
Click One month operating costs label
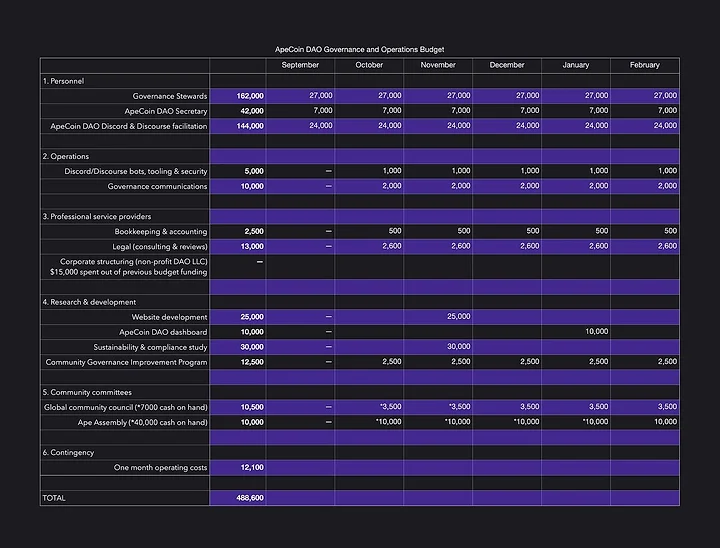[160, 468]
